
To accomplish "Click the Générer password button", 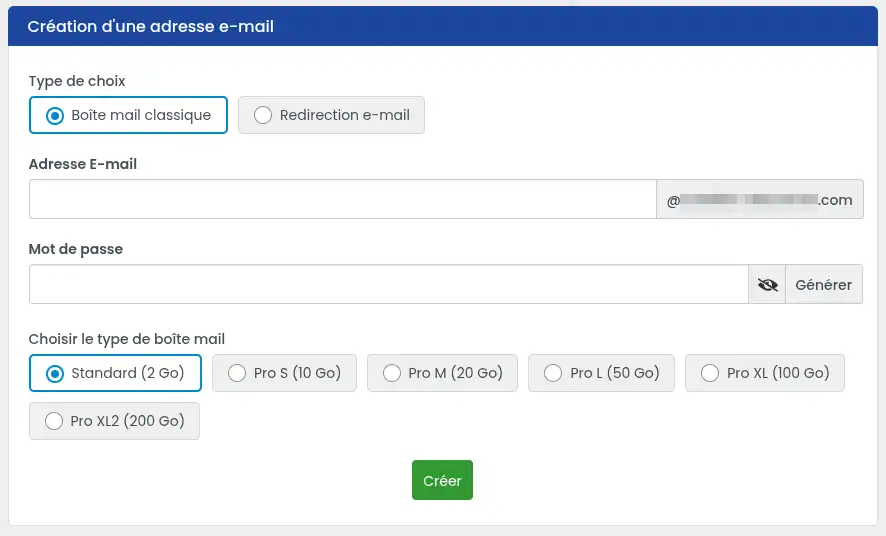I will pyautogui.click(x=824, y=285).
